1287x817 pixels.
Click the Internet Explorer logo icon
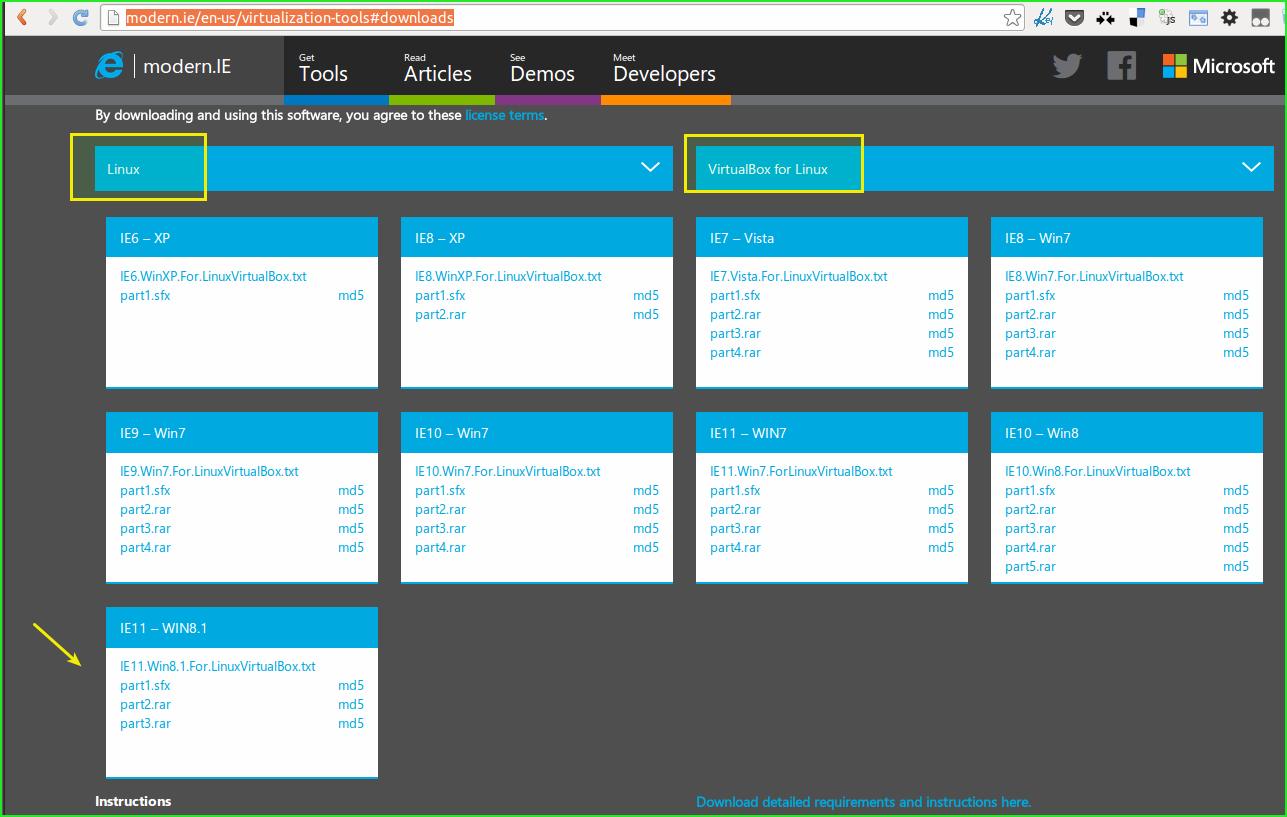tap(109, 66)
